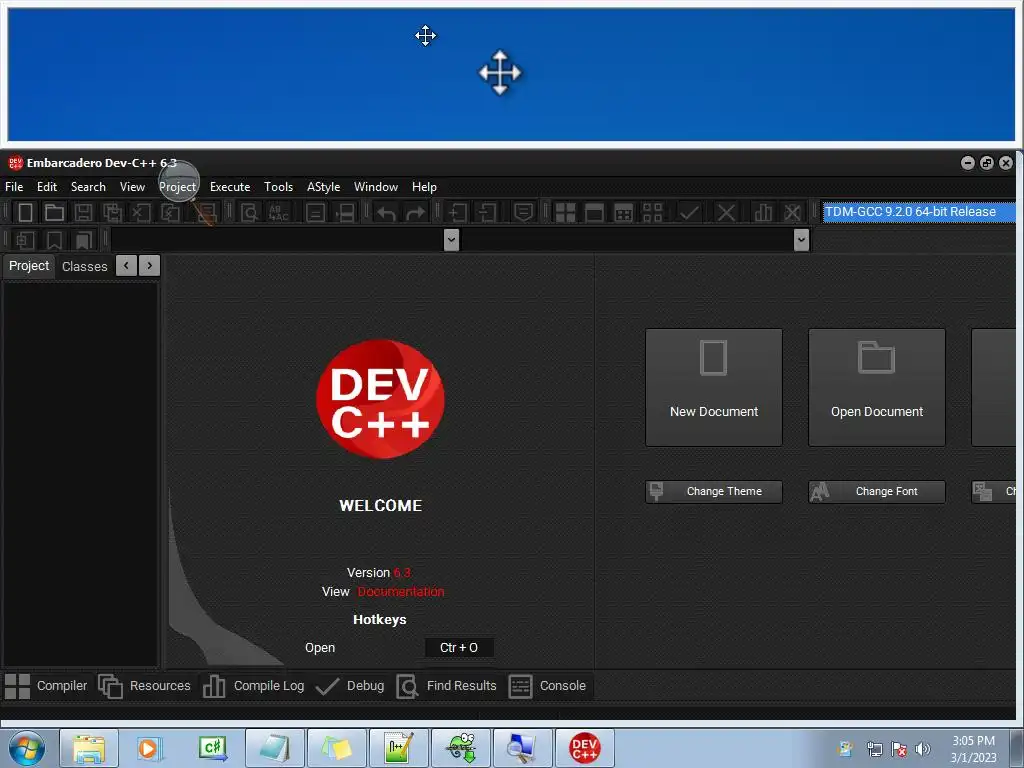Click the Close All files toolbar icon
The width and height of the screenshot is (1024, 768).
coord(170,212)
